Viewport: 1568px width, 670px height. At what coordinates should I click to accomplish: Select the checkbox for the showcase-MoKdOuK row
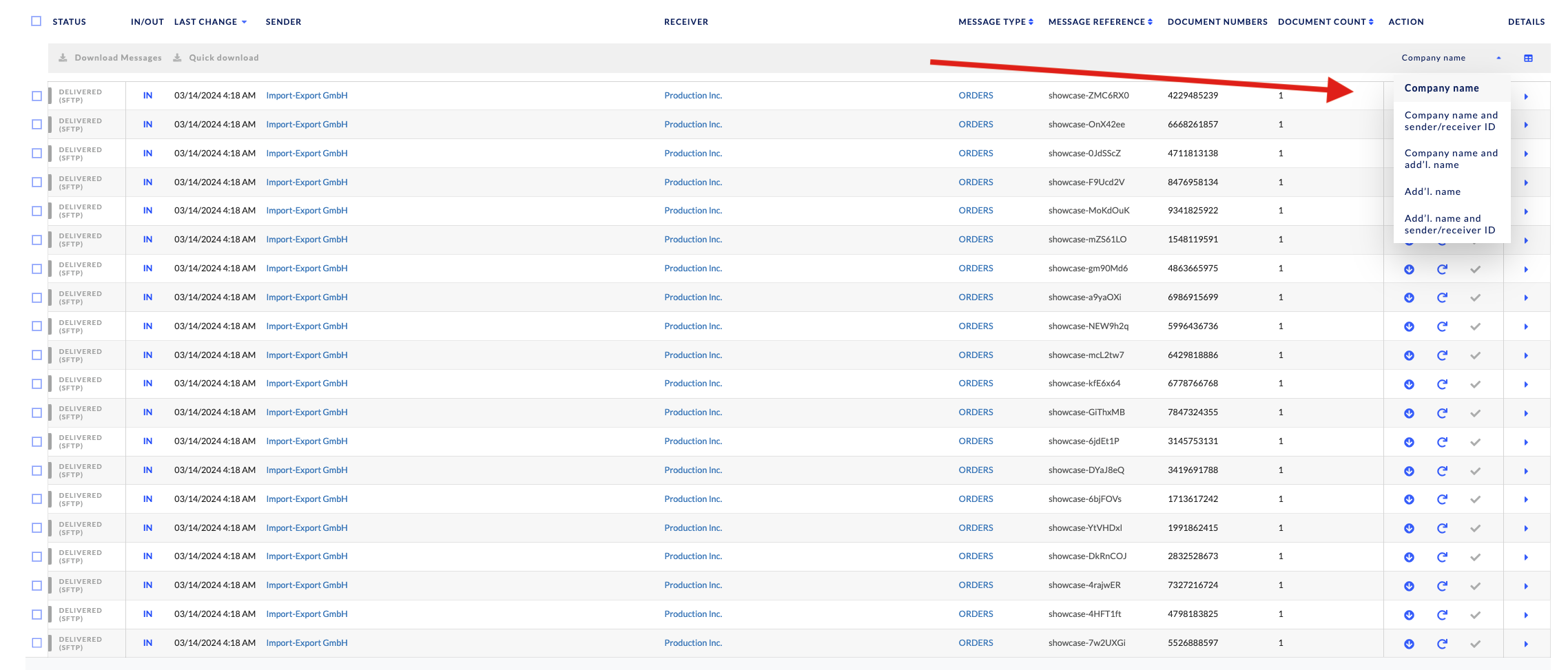(37, 211)
